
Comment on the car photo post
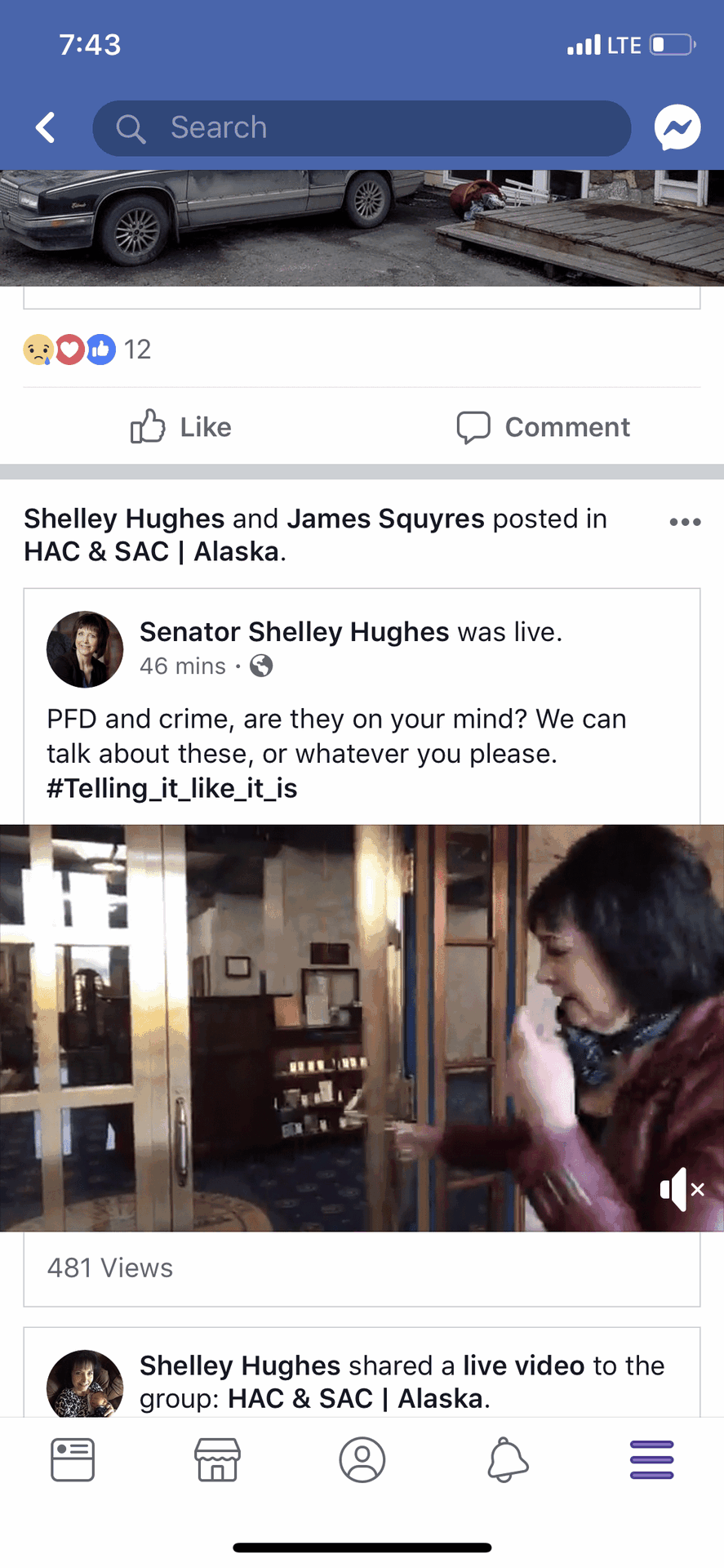point(543,426)
